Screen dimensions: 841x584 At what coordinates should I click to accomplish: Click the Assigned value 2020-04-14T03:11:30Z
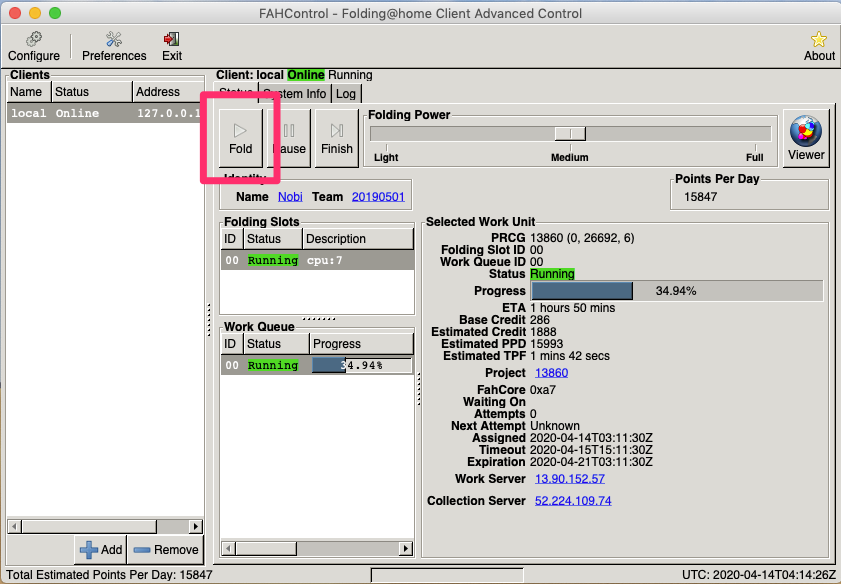(591, 438)
